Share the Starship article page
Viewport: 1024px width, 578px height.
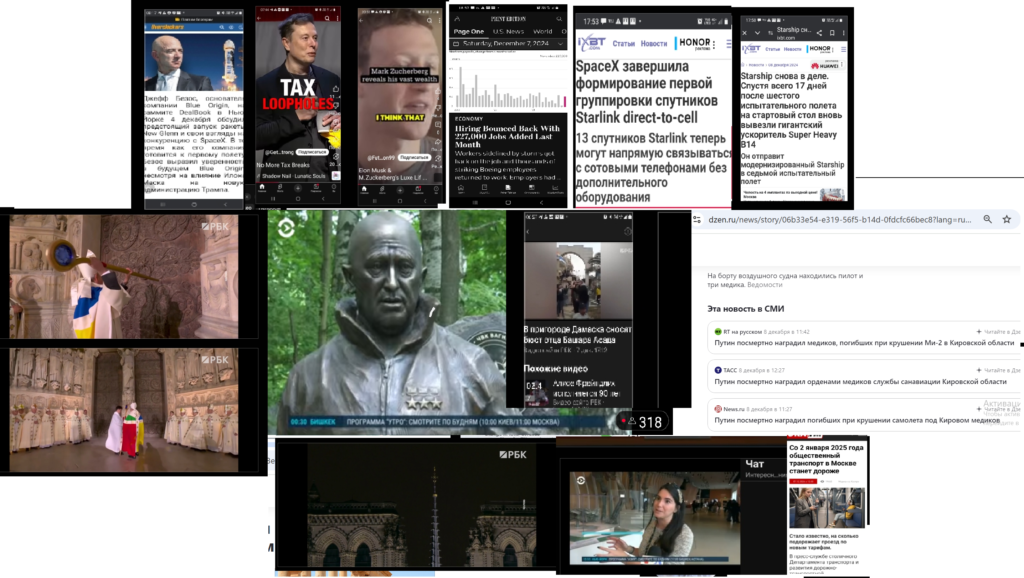coord(819,33)
